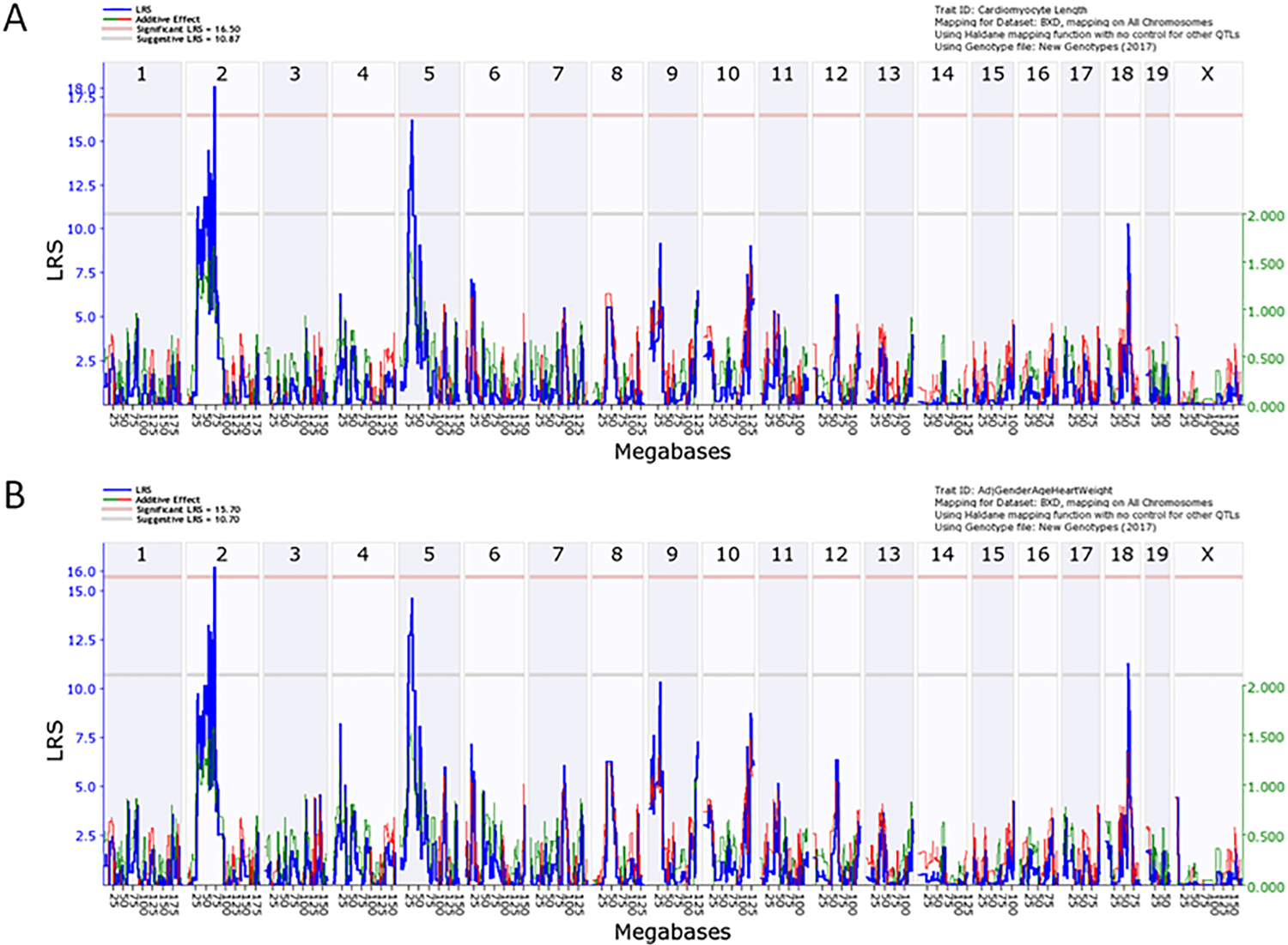Click chromosome 16 label in panel B
Screen dimensions: 1288x945
(x=1037, y=554)
